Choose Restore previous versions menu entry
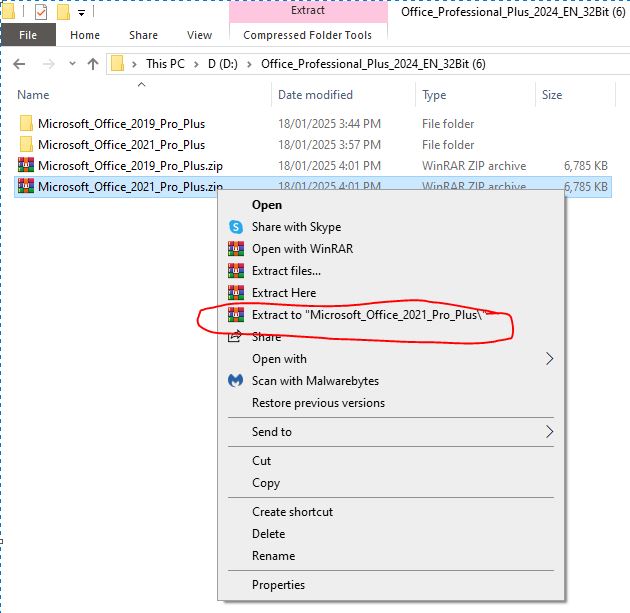This screenshot has width=630, height=613. (318, 403)
